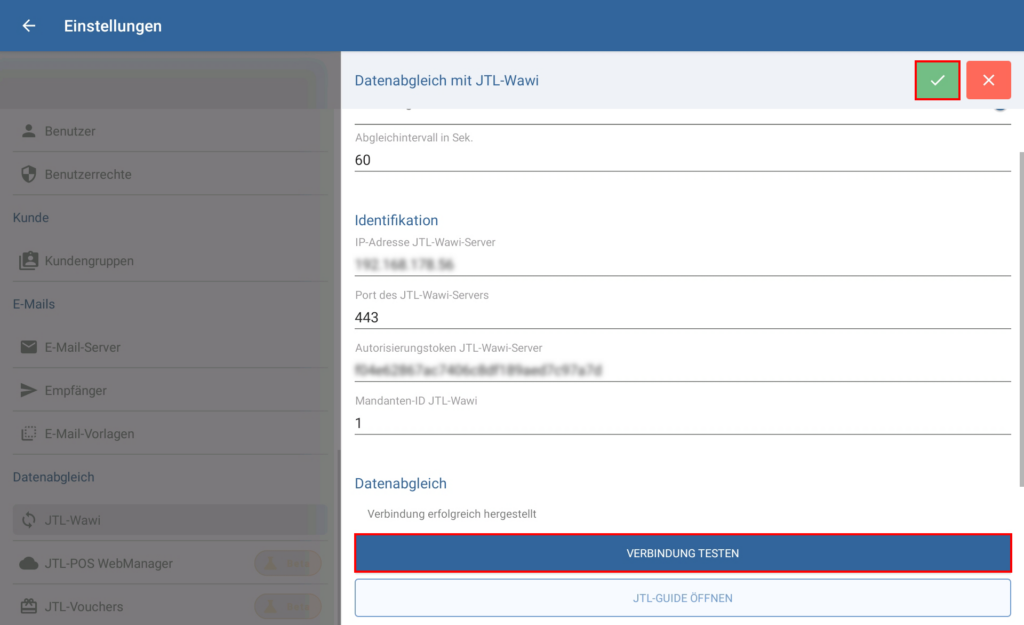Viewport: 1024px width, 625px height.
Task: Click the Autorisierungstoken JTL-Wawi-Server field
Action: pos(682,370)
